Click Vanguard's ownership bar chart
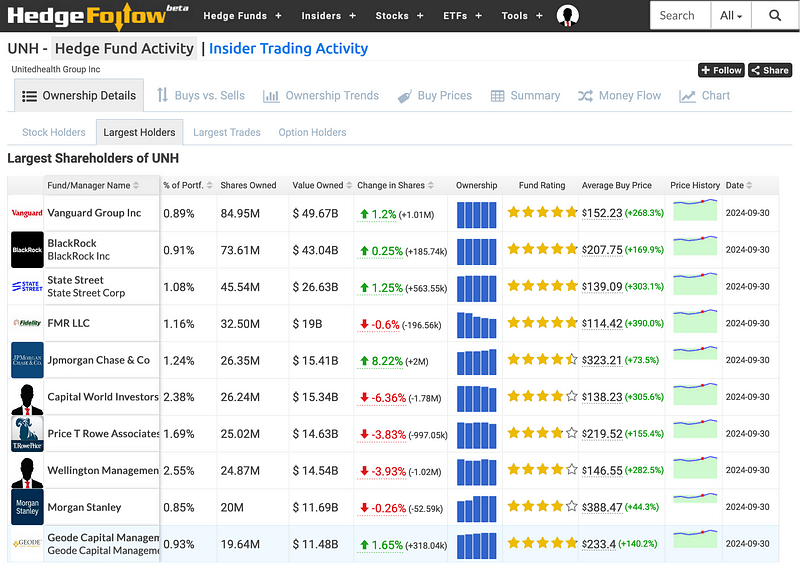 [x=476, y=213]
